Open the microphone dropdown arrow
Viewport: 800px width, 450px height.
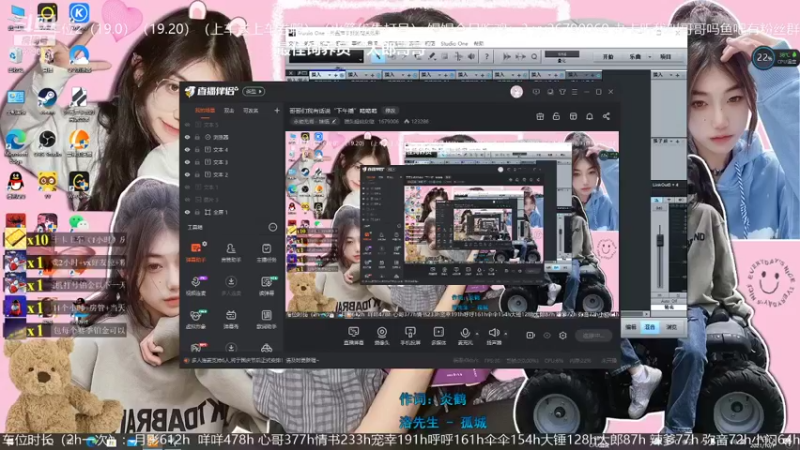(477, 334)
